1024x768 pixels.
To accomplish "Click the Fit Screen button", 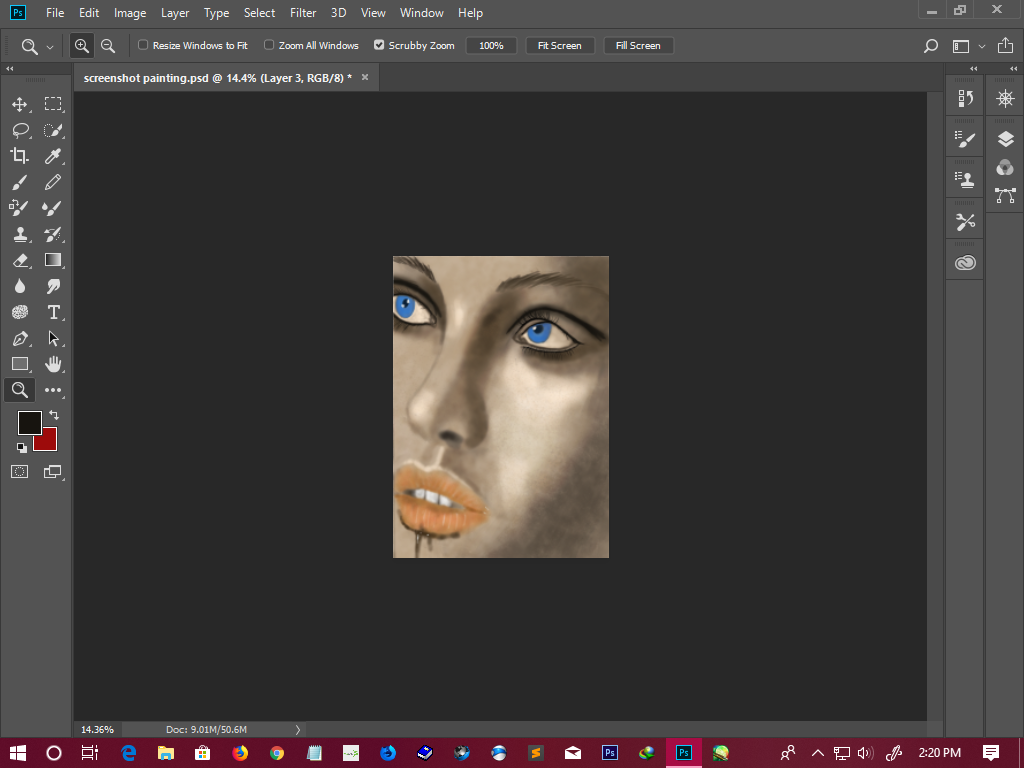I will (559, 46).
